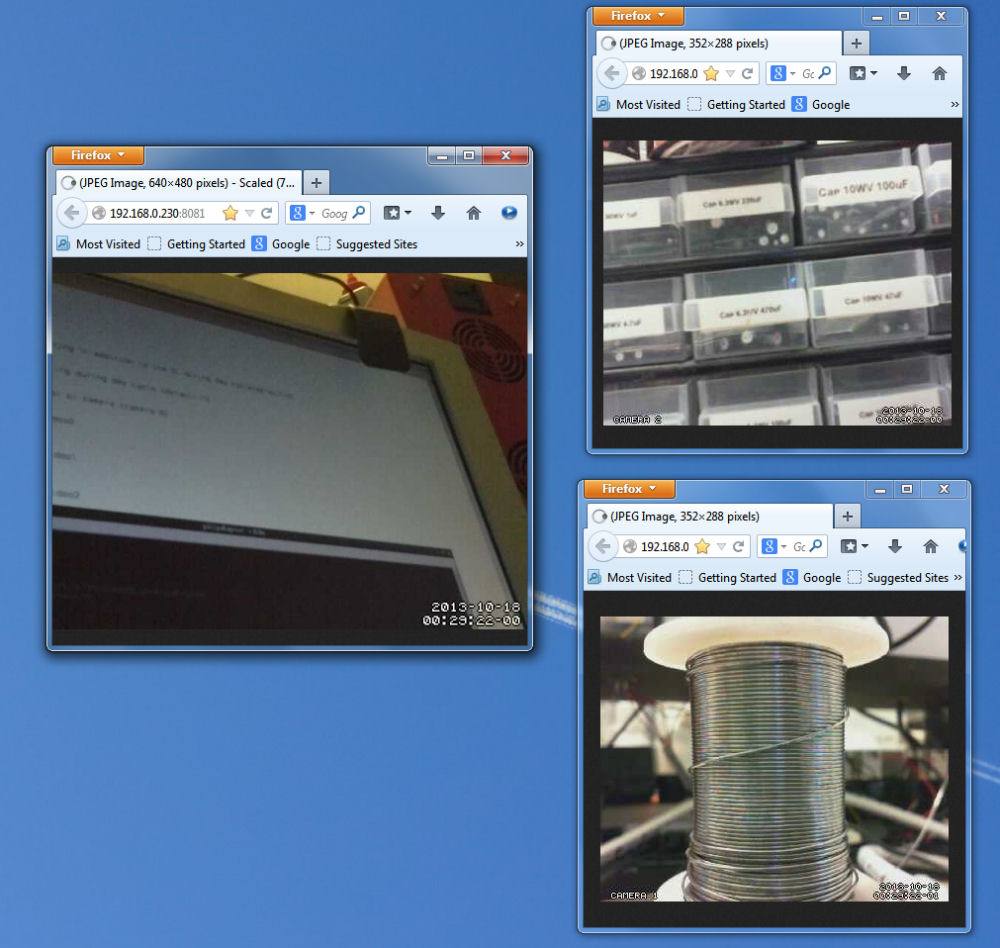Click Downloads arrow in the solder spool window

pos(895,546)
